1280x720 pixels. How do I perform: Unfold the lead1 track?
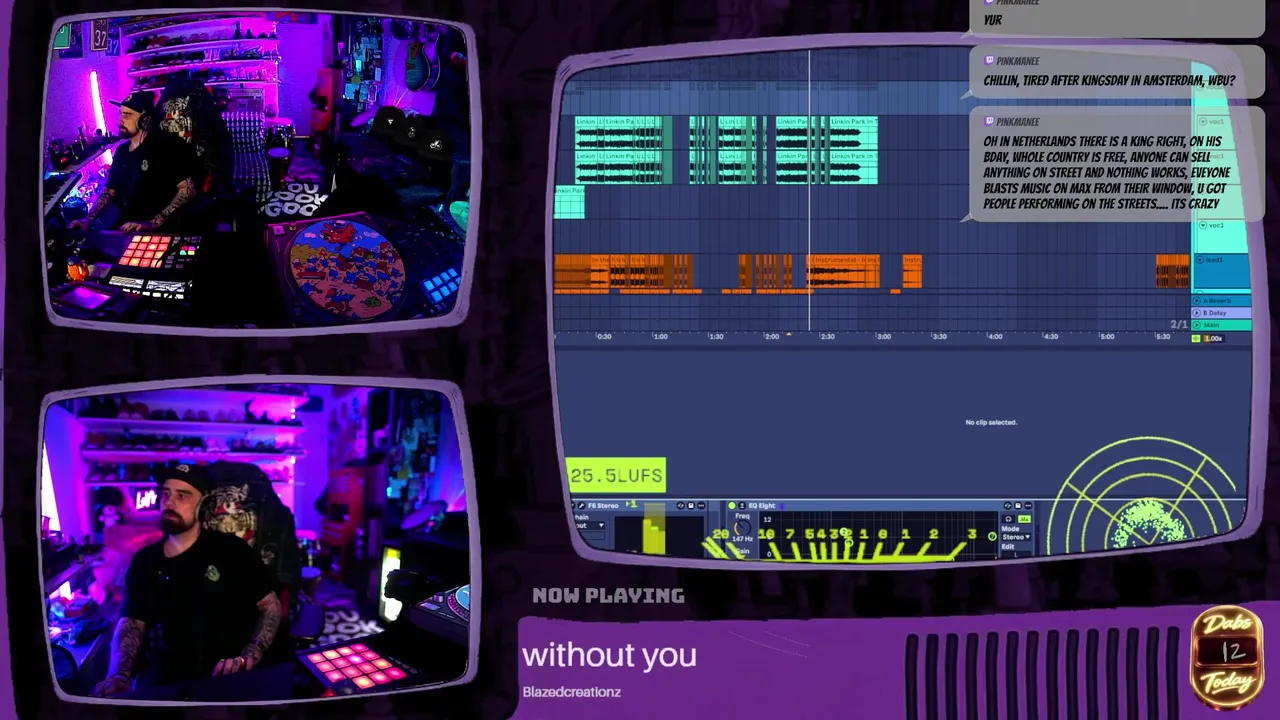pyautogui.click(x=1200, y=260)
